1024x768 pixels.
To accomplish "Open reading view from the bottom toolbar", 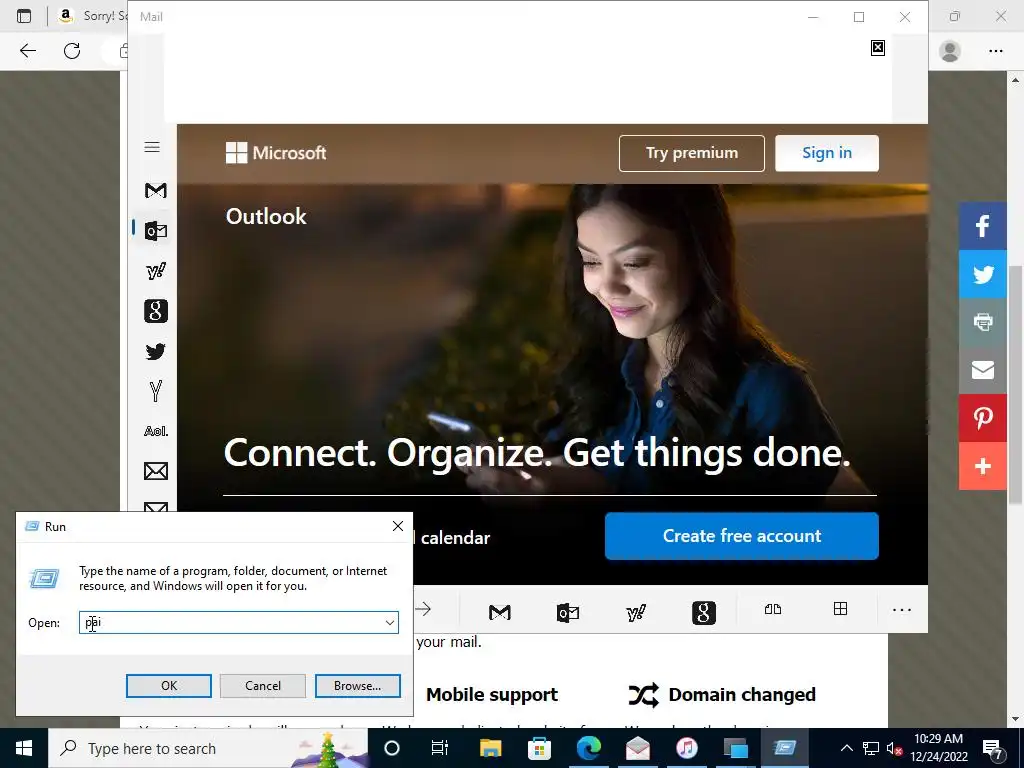I will tap(773, 609).
